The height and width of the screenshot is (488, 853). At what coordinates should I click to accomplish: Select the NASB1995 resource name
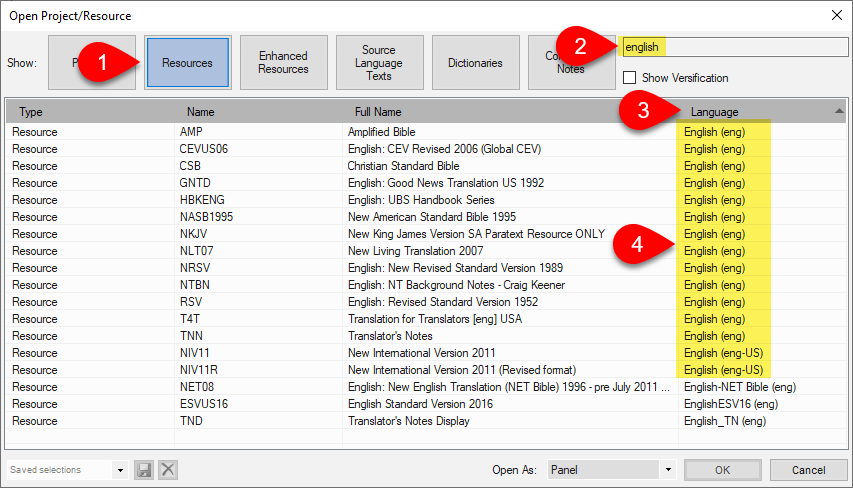tap(206, 217)
